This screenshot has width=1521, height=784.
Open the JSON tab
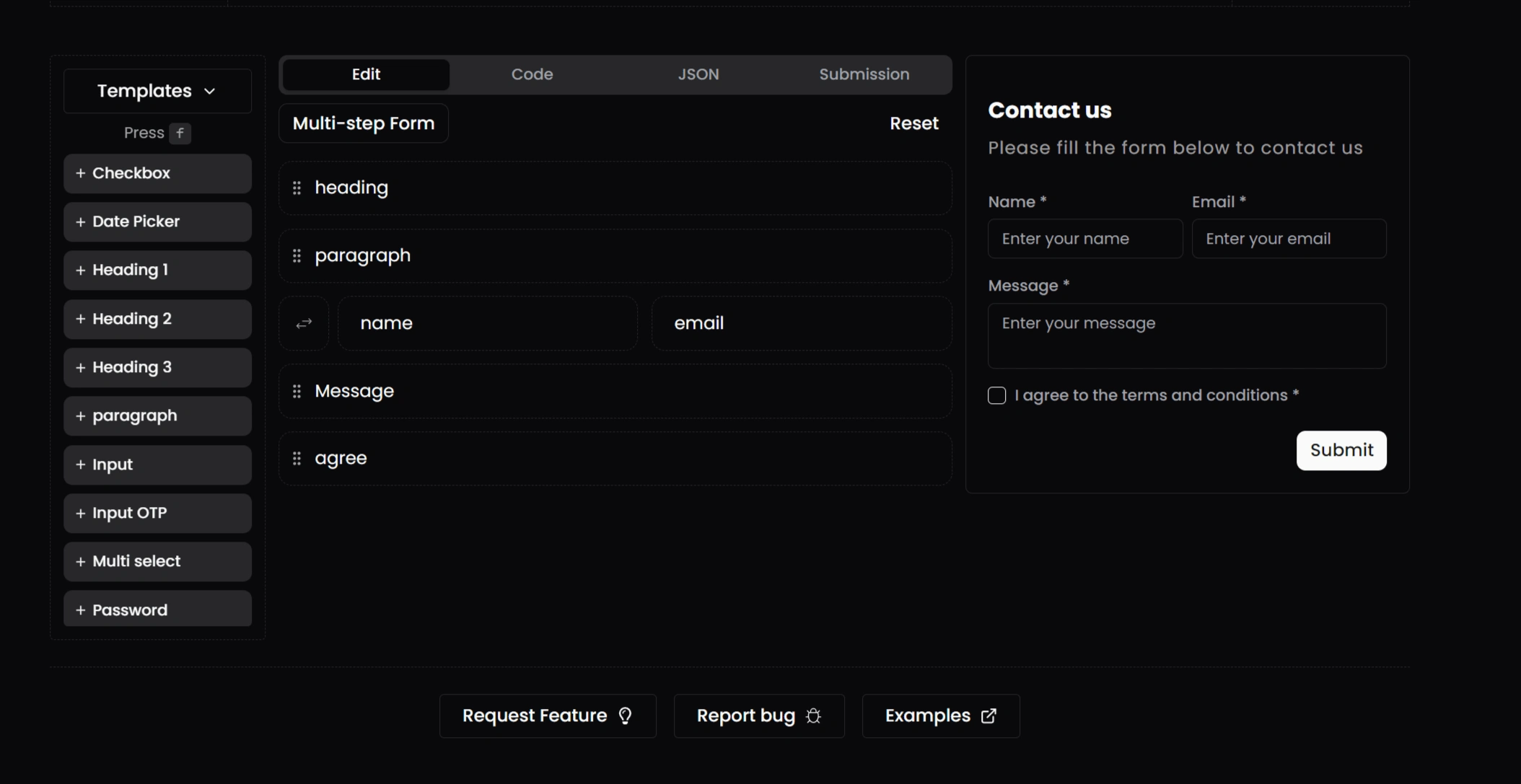click(698, 74)
